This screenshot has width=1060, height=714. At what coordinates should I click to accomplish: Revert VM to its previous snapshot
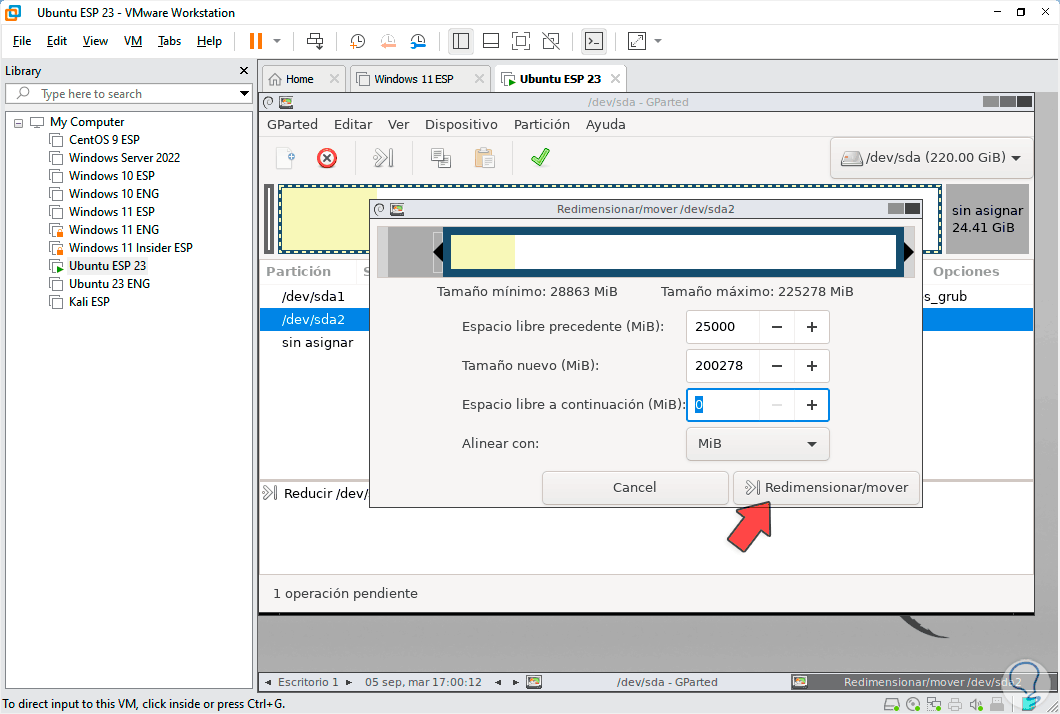388,41
